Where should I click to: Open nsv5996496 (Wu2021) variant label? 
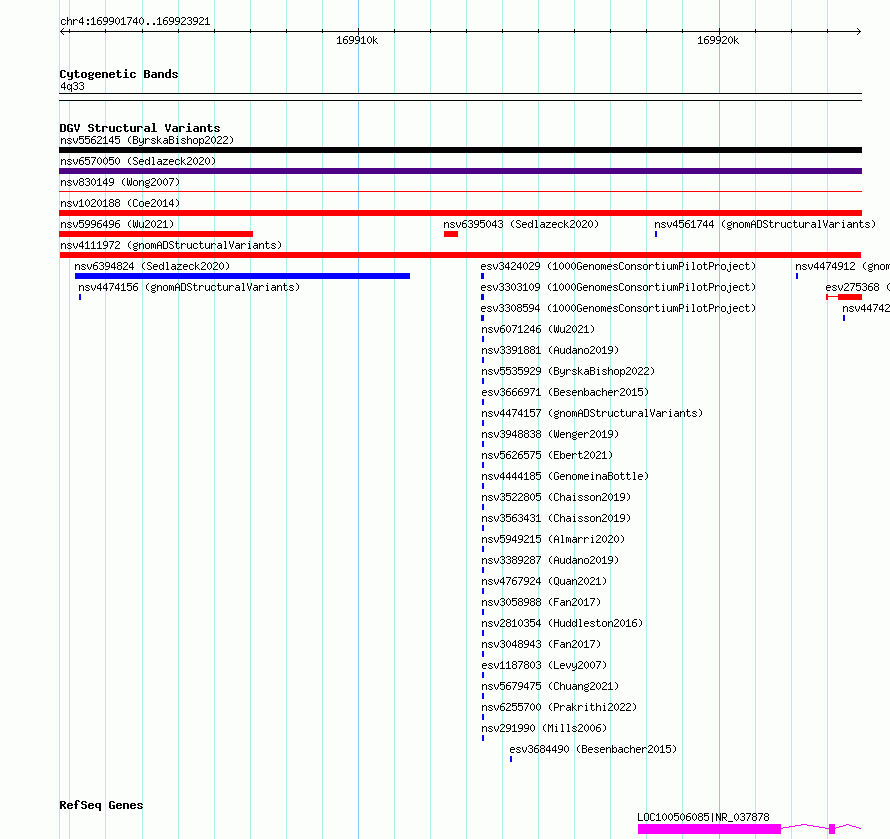point(117,224)
